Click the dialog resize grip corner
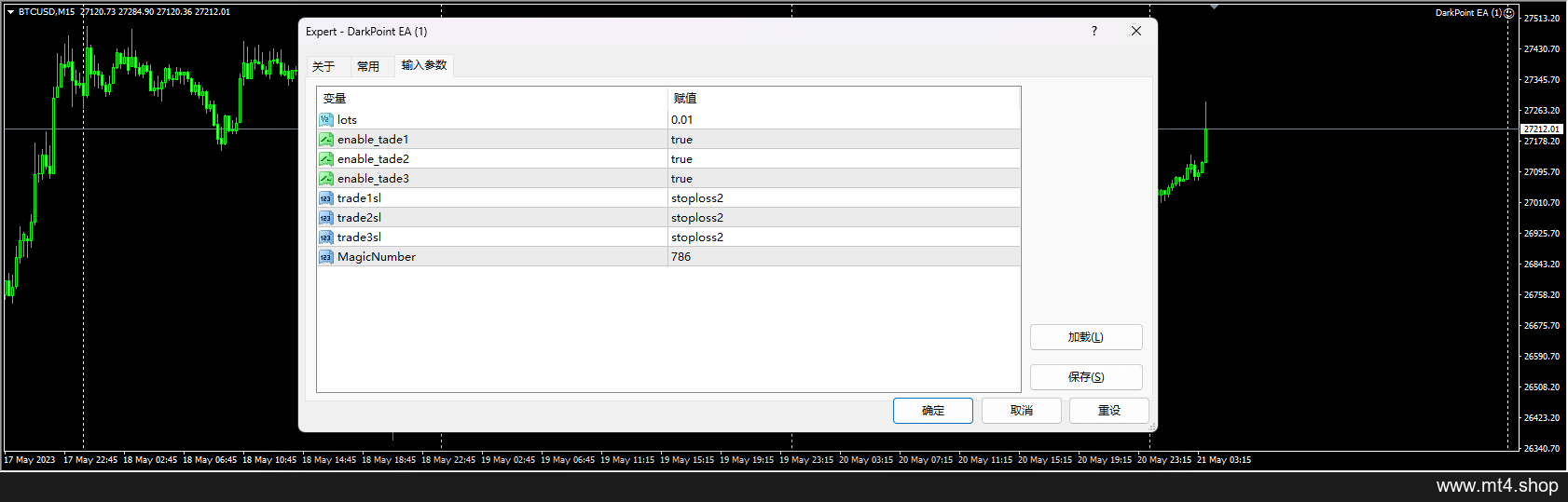This screenshot has height=502, width=1568. 1152,427
